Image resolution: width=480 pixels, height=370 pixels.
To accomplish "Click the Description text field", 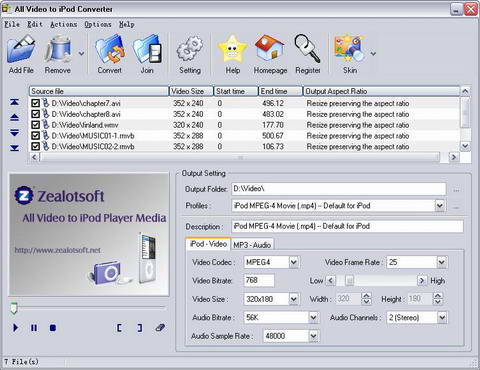I will [347, 226].
